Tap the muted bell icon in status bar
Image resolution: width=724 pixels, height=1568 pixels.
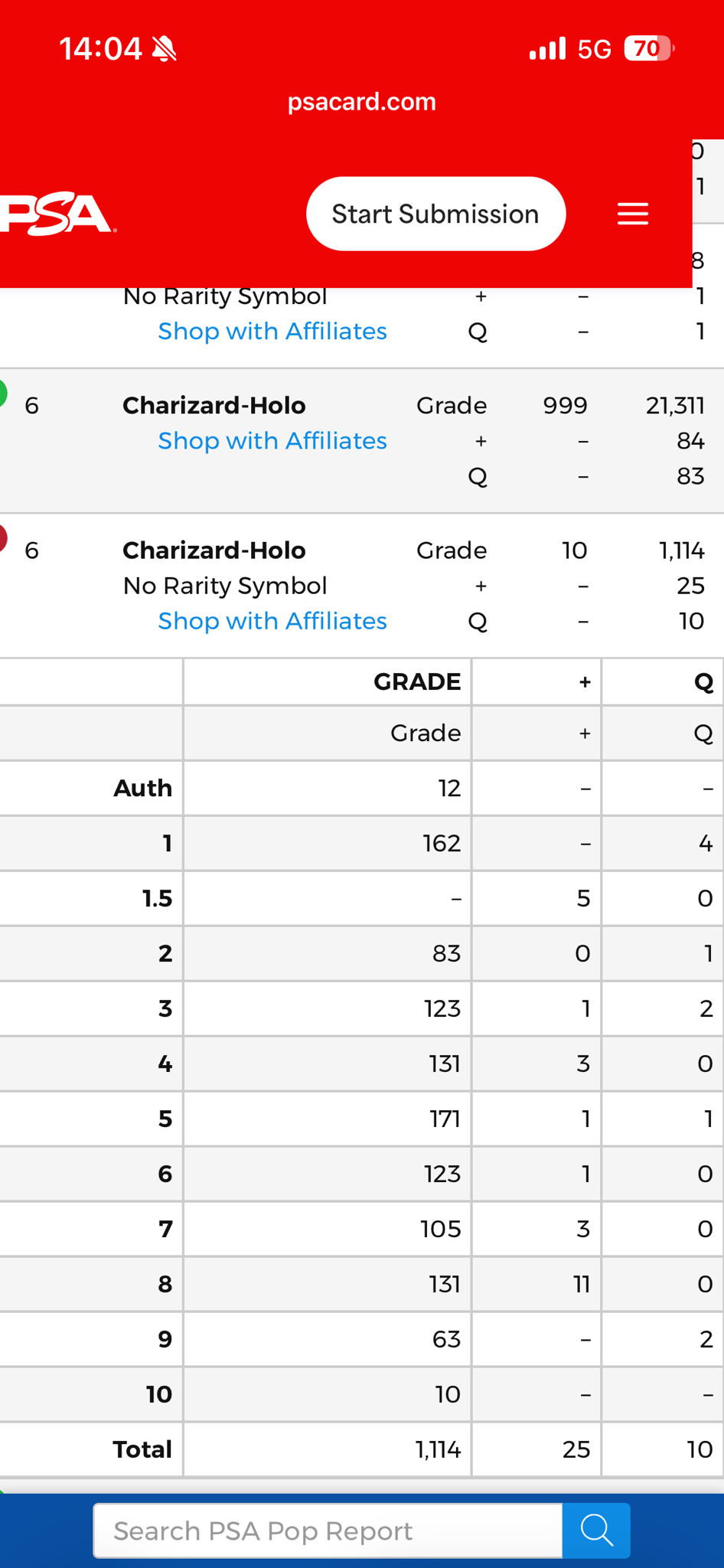click(x=165, y=49)
